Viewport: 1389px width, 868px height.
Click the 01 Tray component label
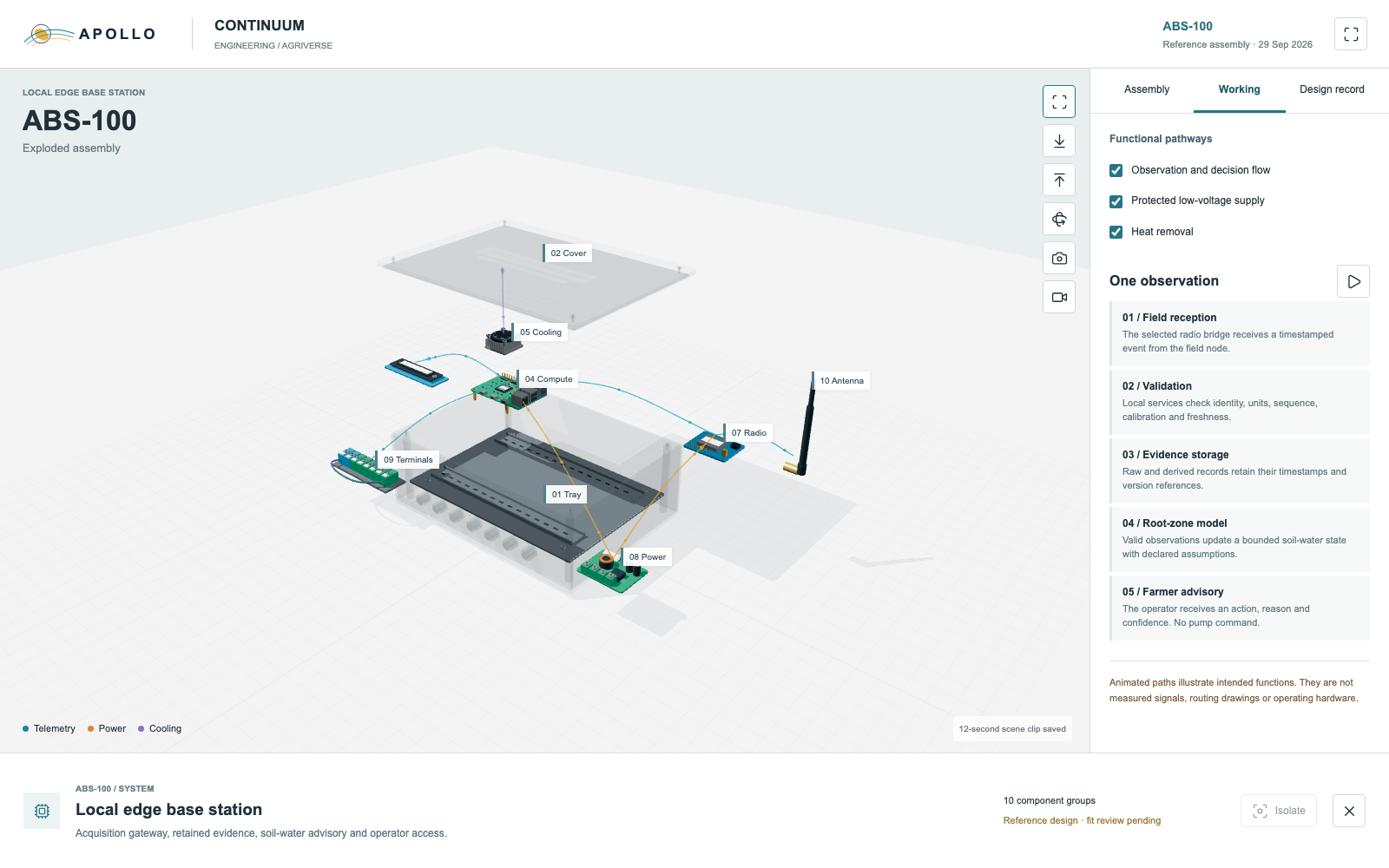tap(566, 495)
